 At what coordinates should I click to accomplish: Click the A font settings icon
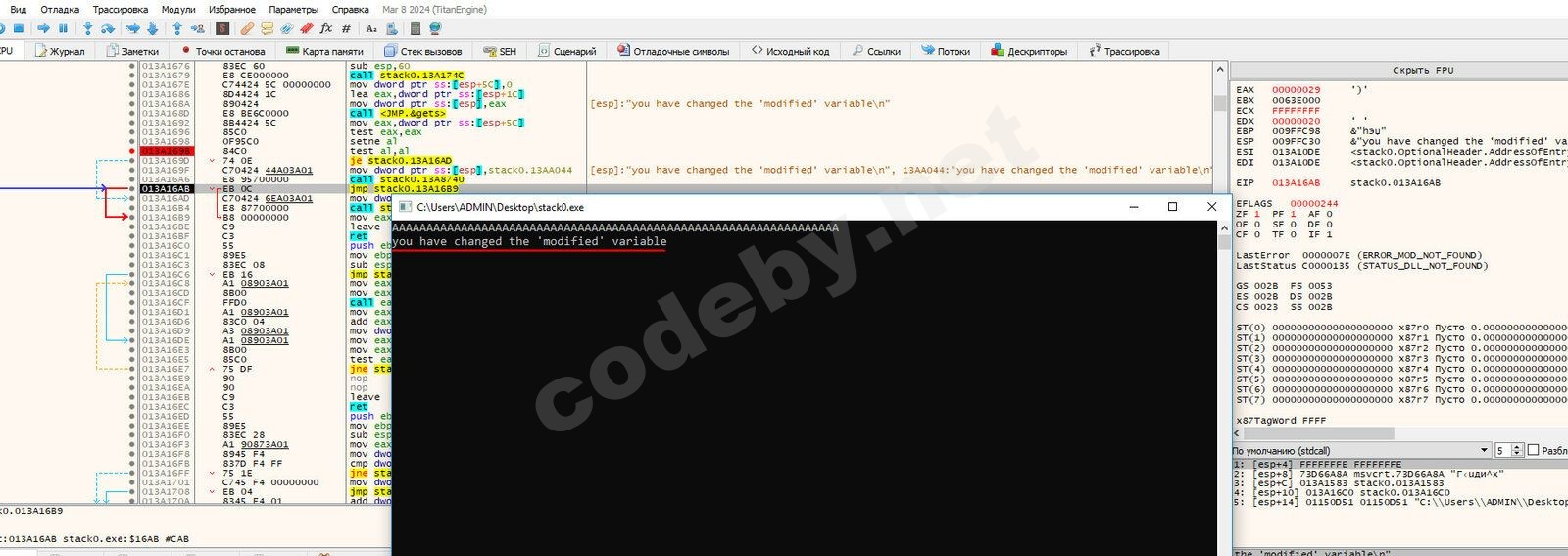tap(371, 28)
